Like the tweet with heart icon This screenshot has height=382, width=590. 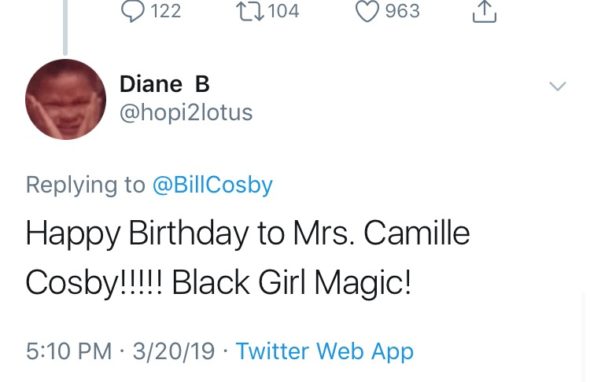[367, 11]
